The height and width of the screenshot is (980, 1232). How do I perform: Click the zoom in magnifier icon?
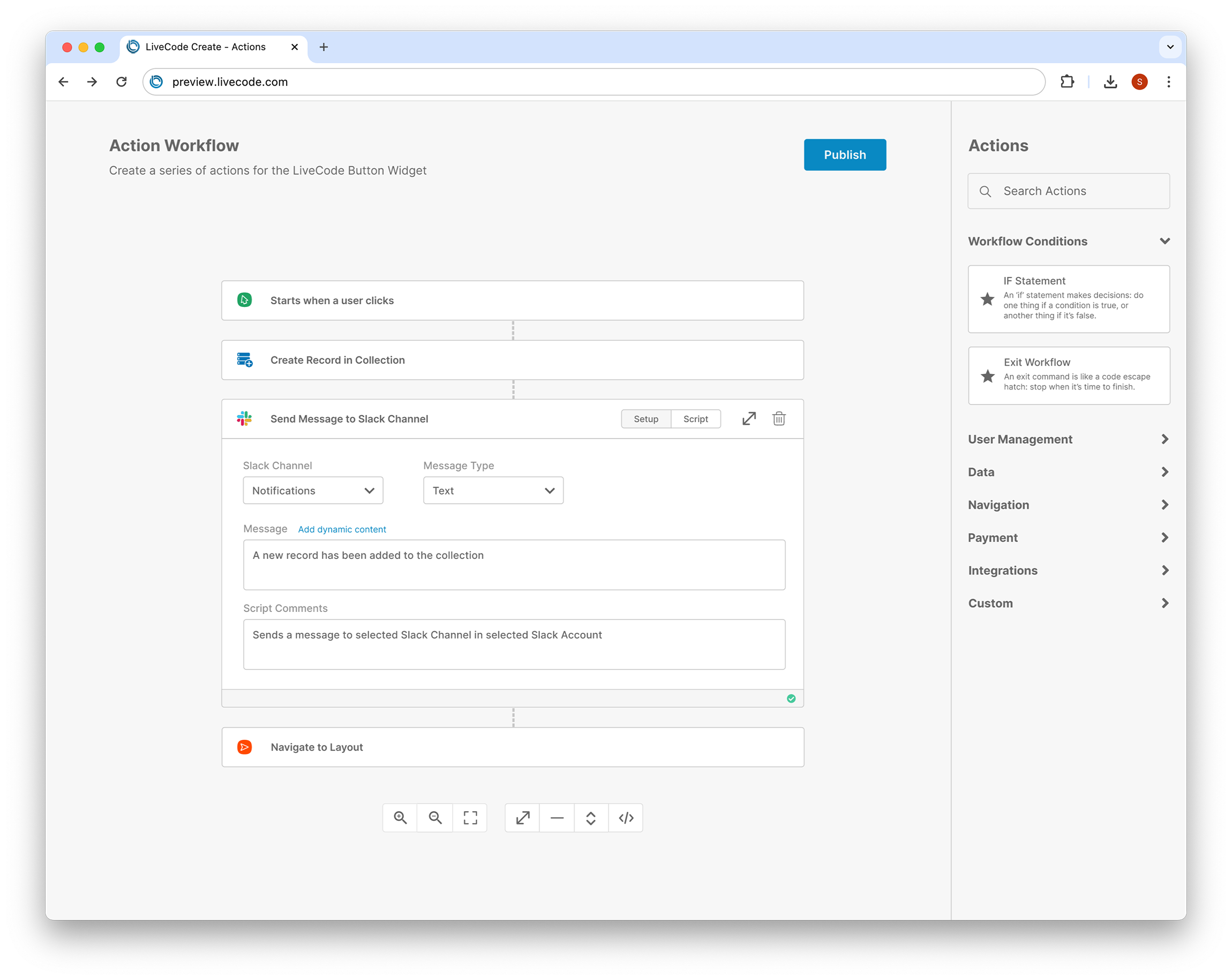pos(400,818)
